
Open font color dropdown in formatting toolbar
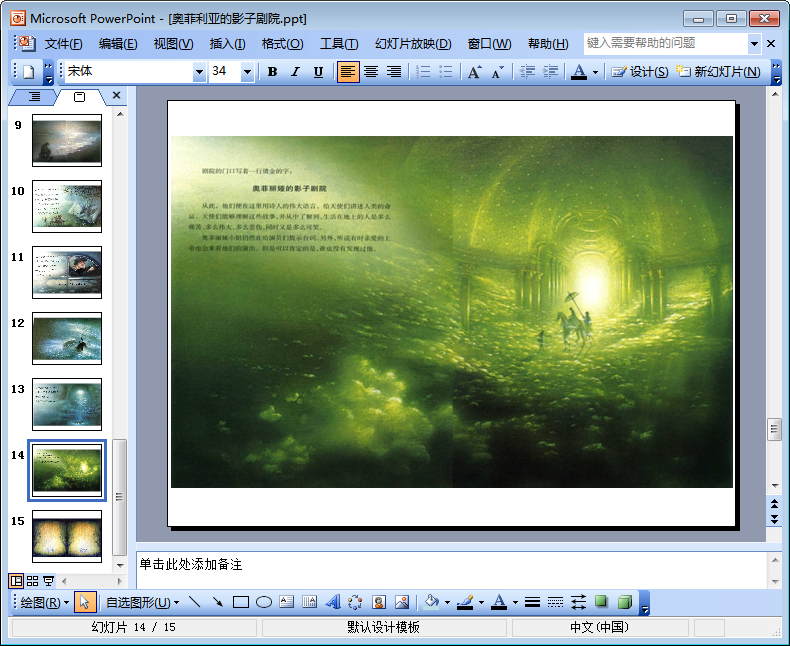(595, 72)
